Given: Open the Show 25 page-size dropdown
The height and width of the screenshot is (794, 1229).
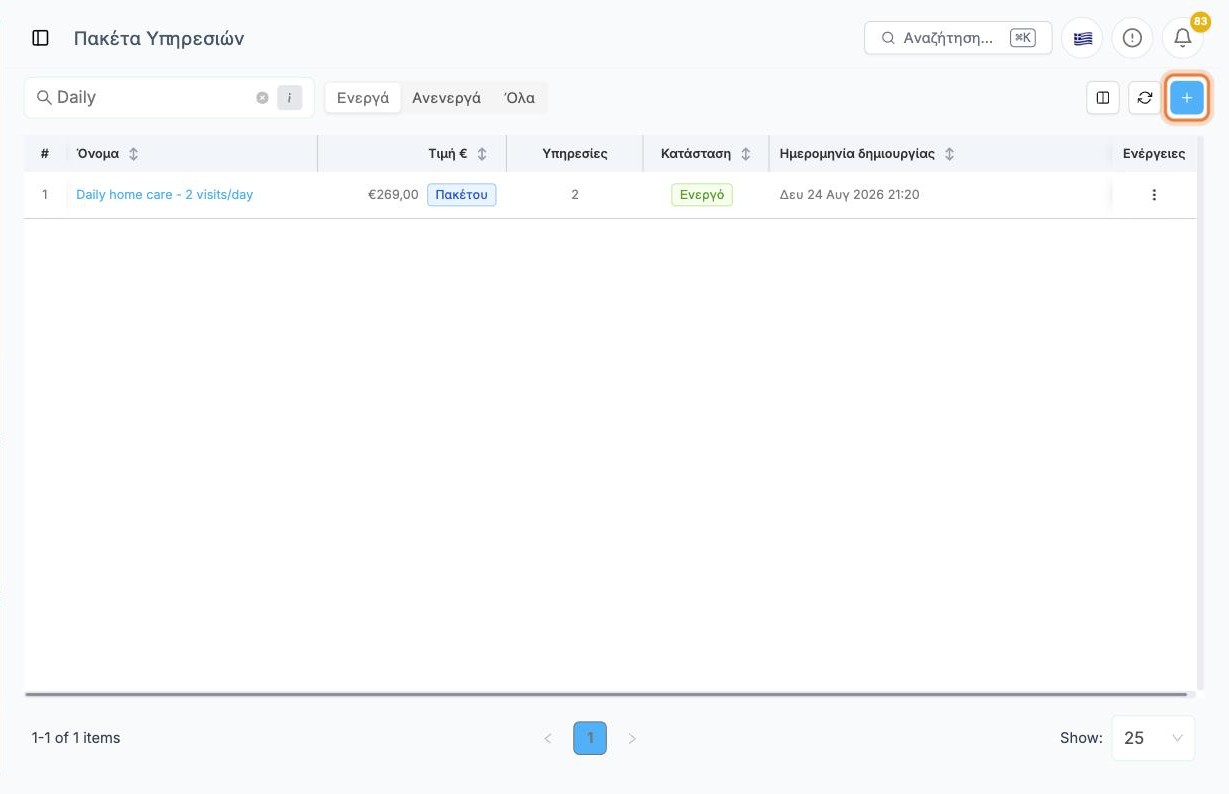Looking at the screenshot, I should tap(1153, 738).
